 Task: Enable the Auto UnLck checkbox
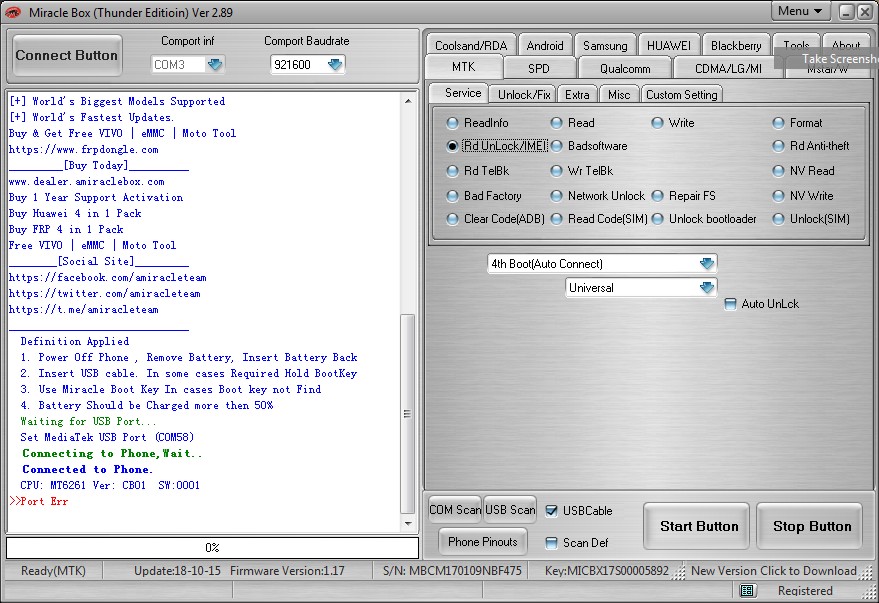click(x=730, y=304)
